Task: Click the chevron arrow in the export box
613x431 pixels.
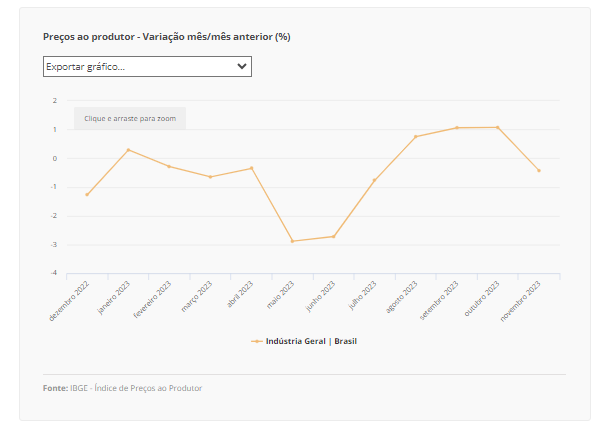Action: click(x=241, y=66)
